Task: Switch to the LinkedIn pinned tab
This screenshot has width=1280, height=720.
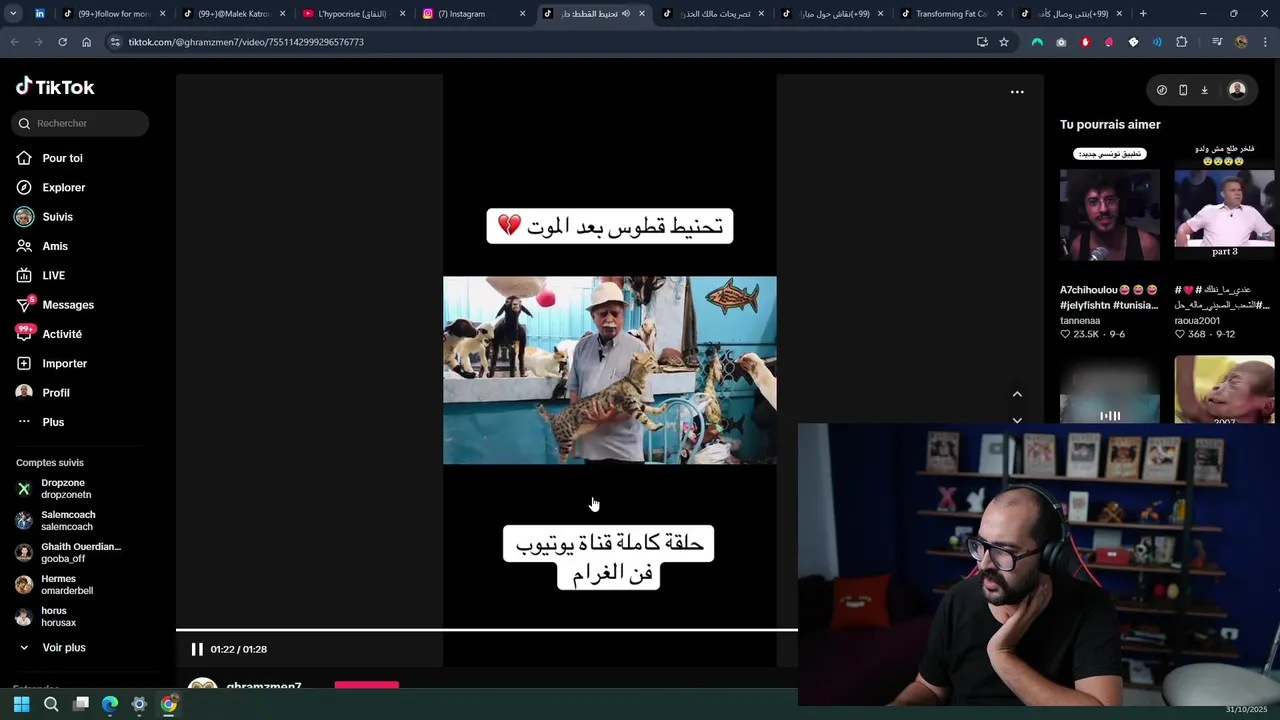Action: coord(39,14)
